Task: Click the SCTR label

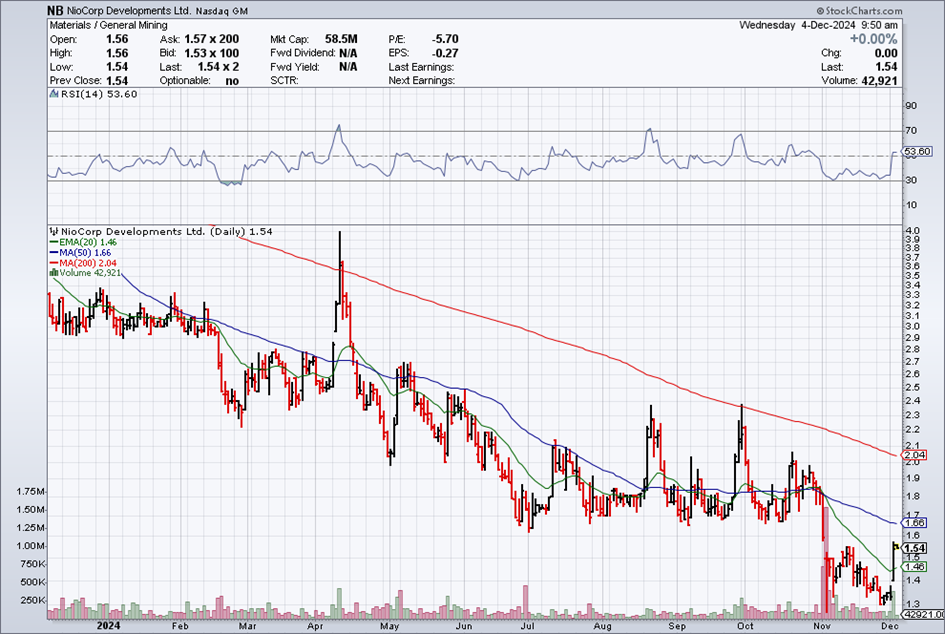Action: pos(284,81)
